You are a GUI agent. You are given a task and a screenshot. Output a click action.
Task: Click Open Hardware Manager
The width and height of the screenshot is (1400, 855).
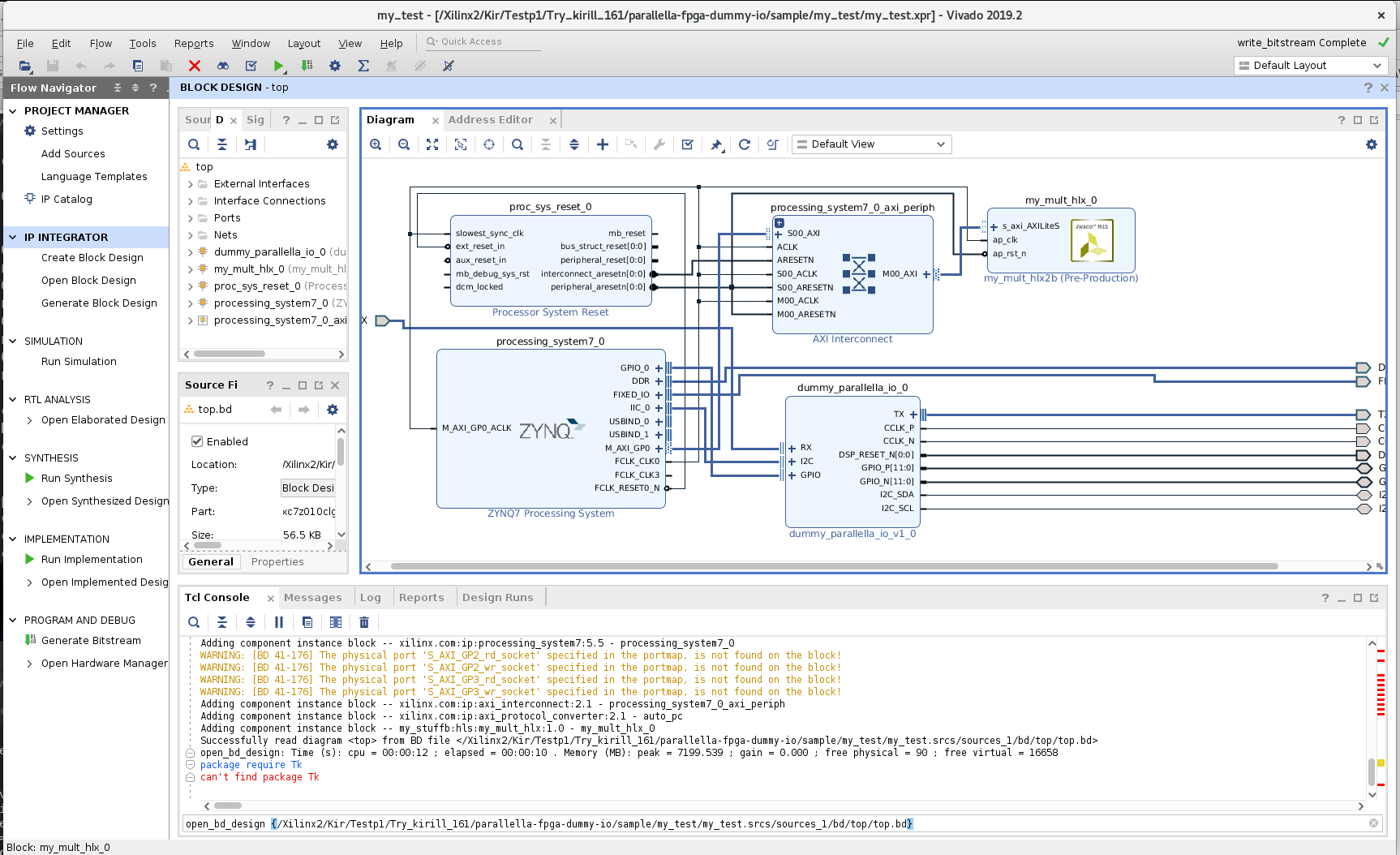[x=105, y=664]
